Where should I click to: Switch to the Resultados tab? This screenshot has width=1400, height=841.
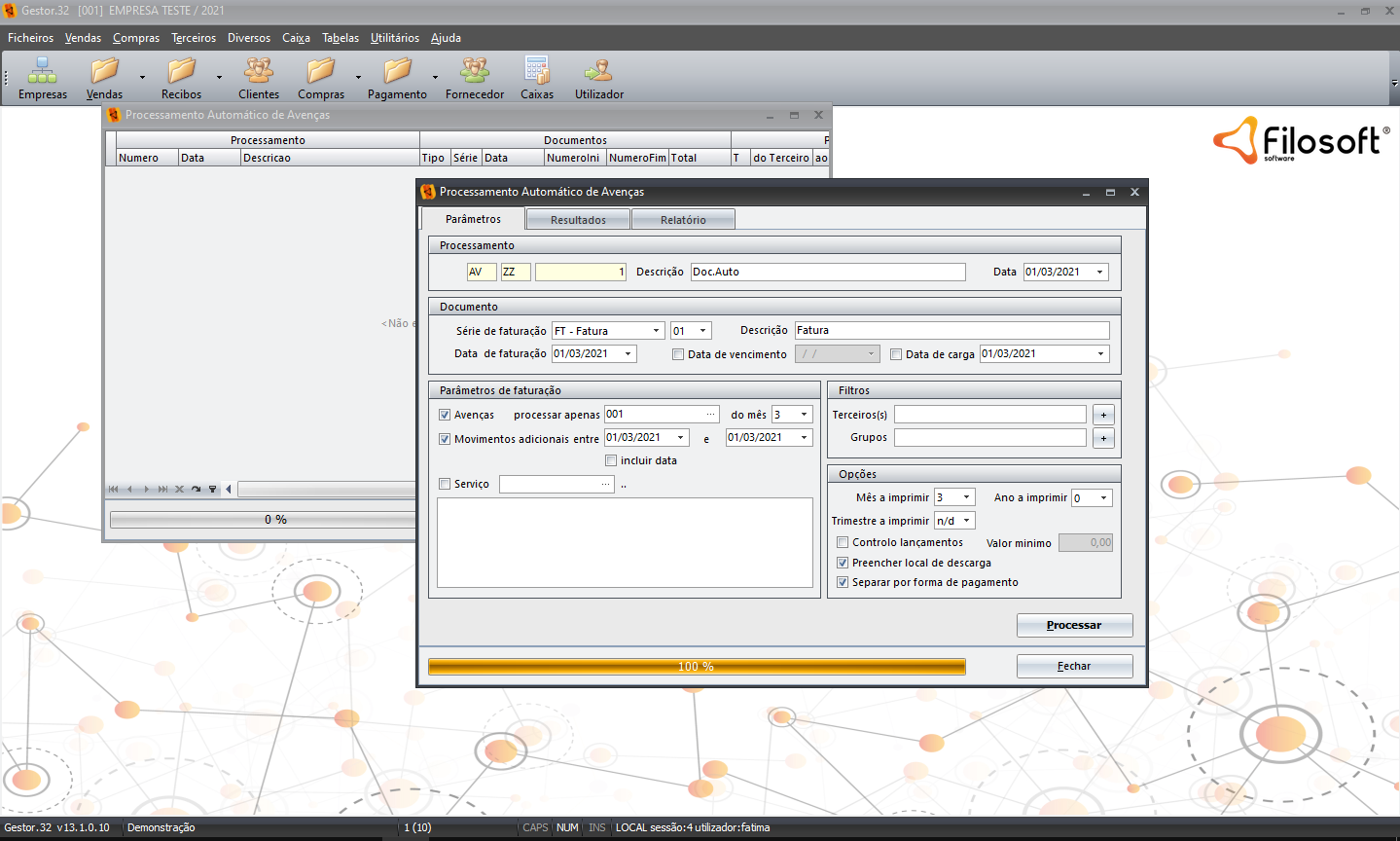578,220
